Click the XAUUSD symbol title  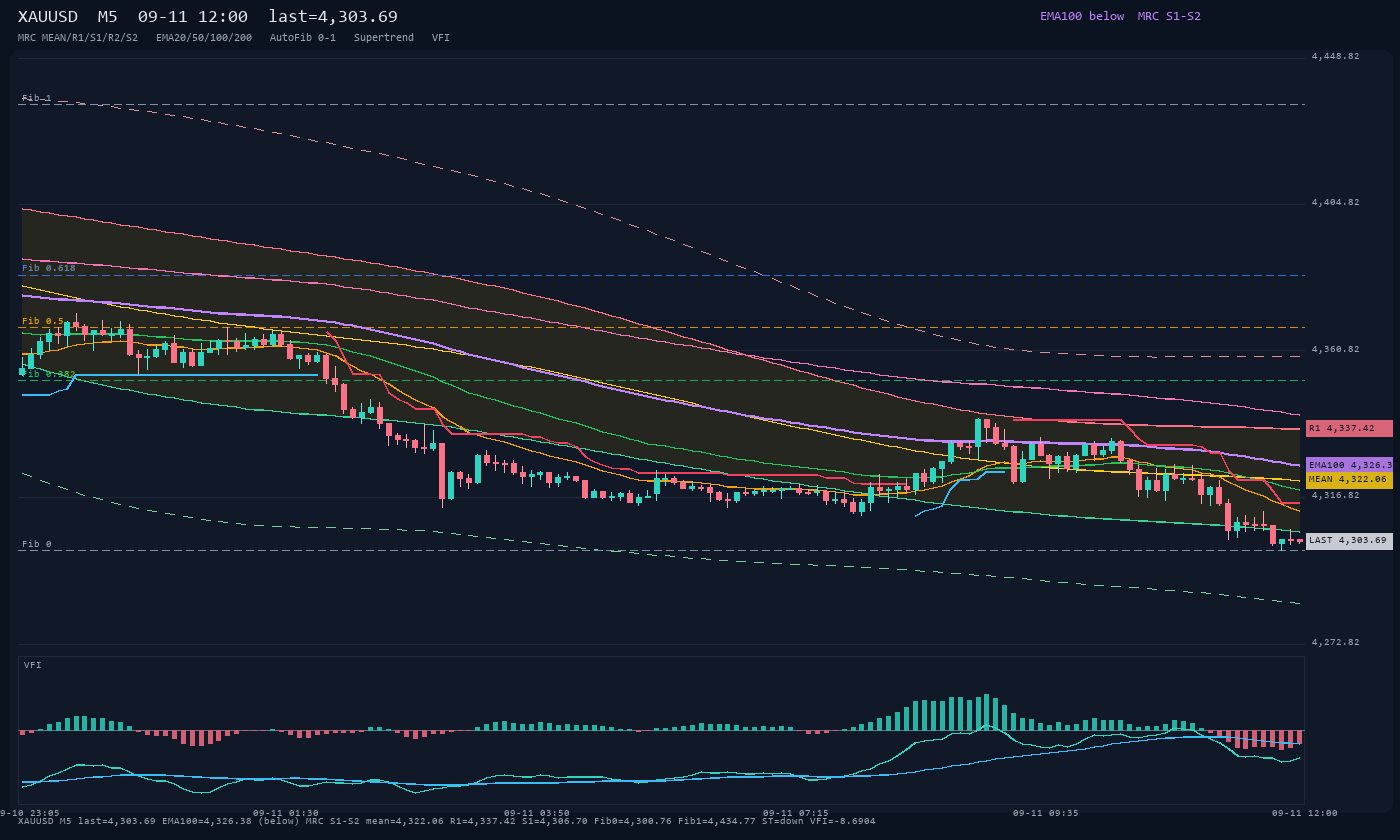point(50,17)
